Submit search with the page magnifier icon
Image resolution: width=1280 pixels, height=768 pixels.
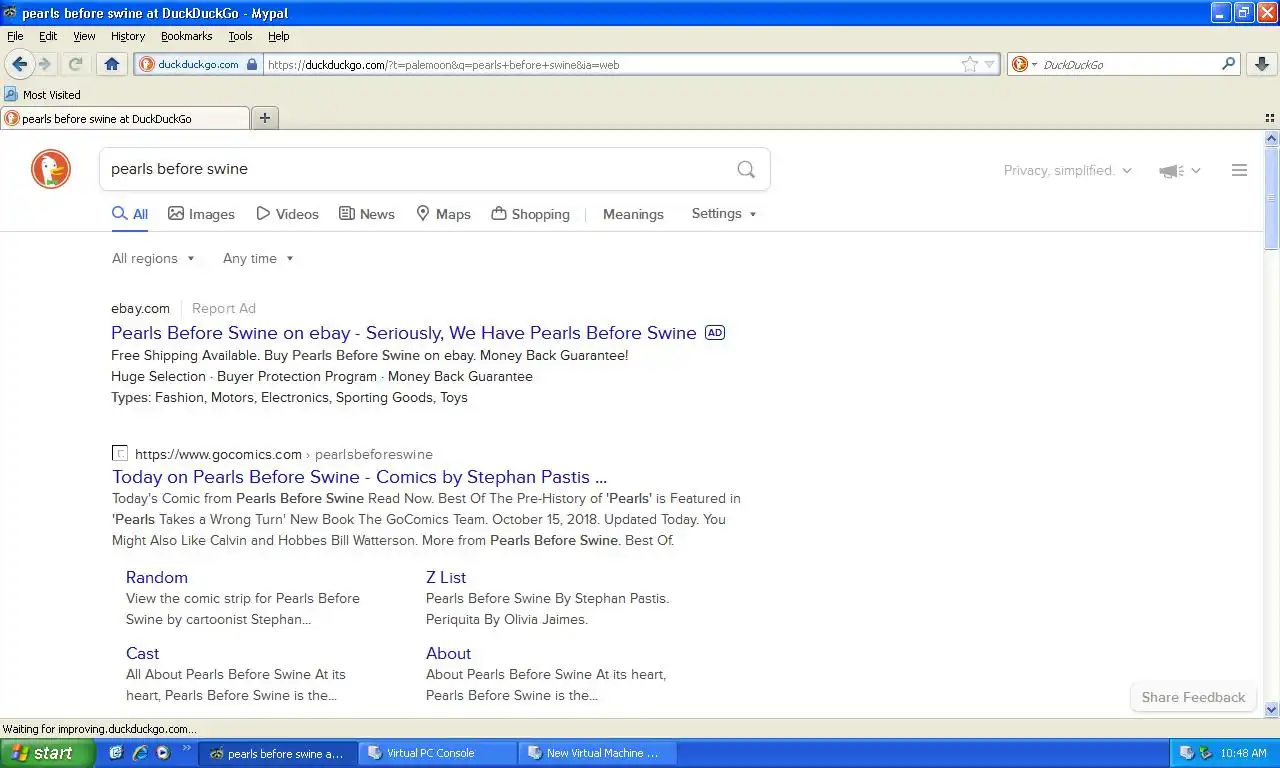[746, 169]
